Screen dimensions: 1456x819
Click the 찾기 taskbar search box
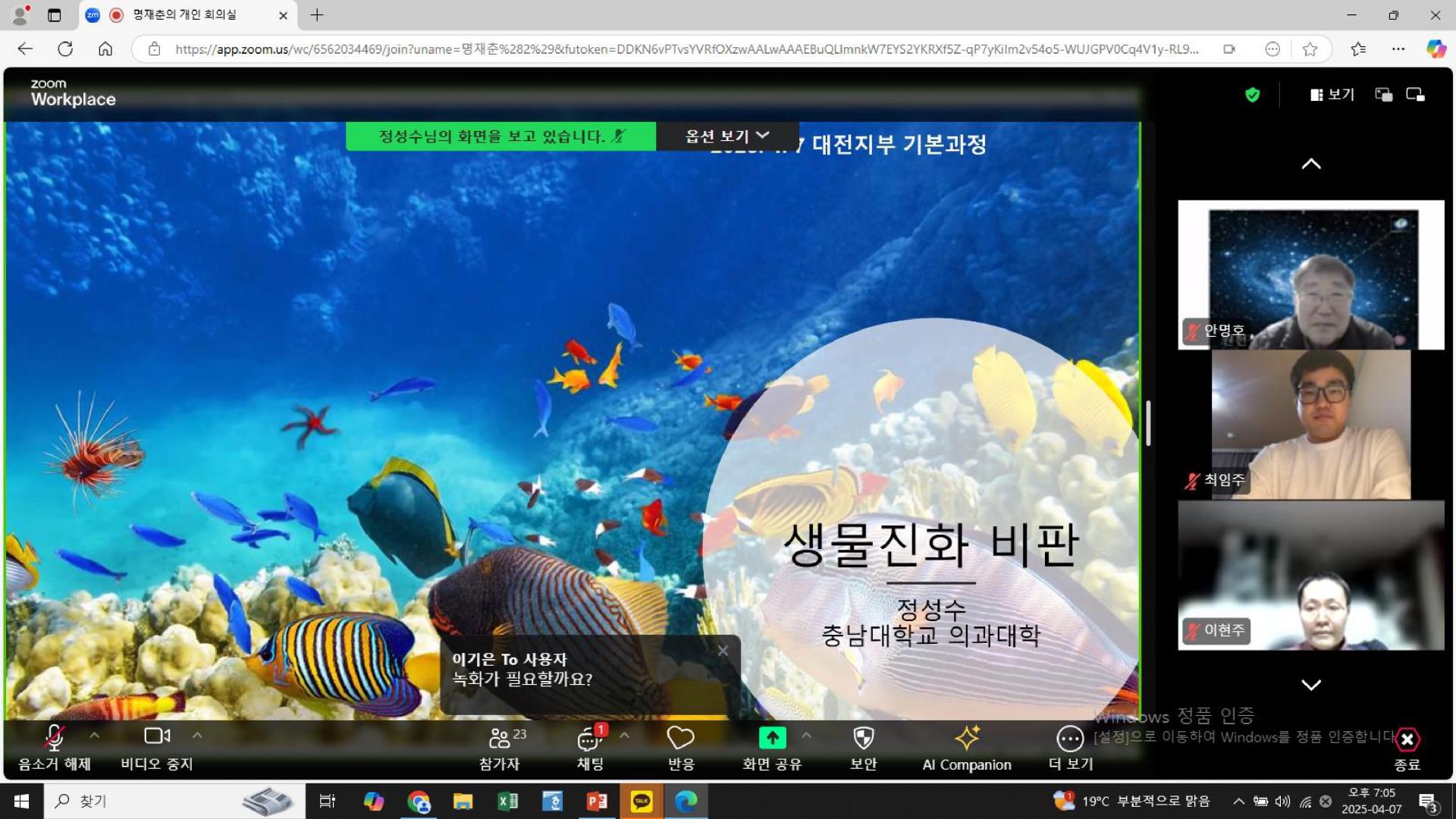[174, 801]
